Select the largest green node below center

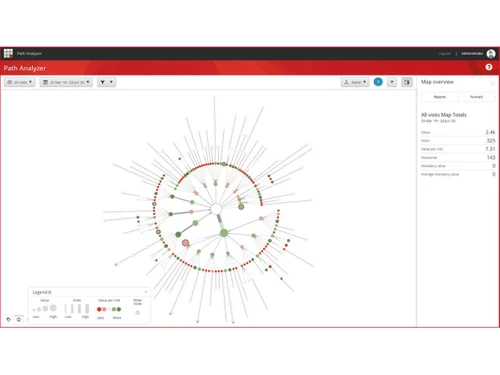pos(224,233)
